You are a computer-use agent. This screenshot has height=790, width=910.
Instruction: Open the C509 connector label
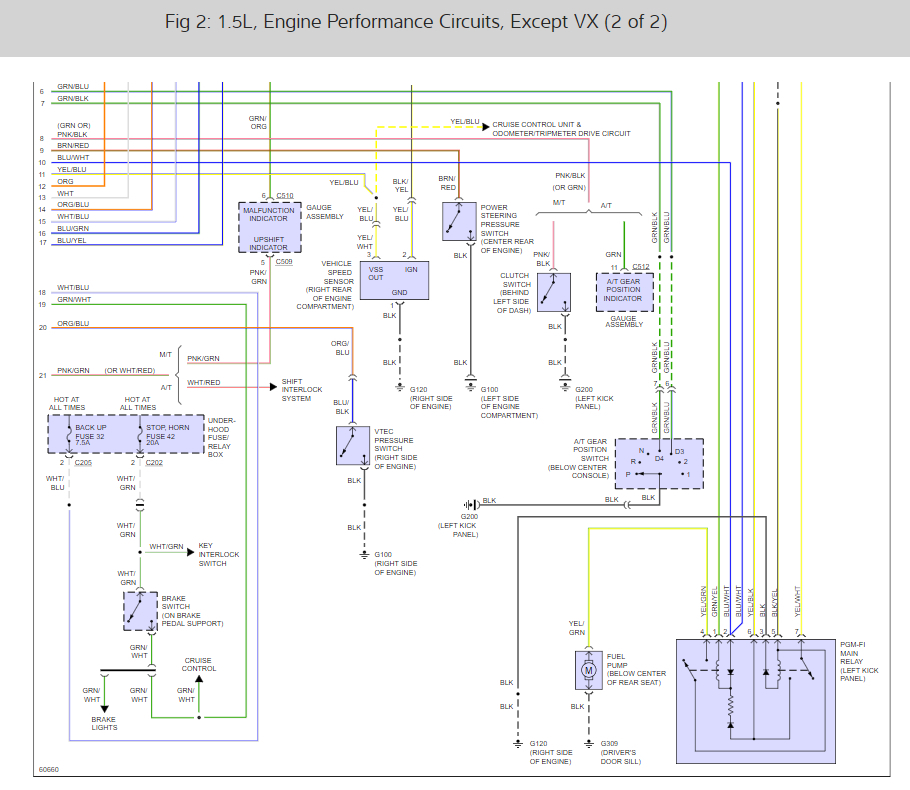[284, 262]
